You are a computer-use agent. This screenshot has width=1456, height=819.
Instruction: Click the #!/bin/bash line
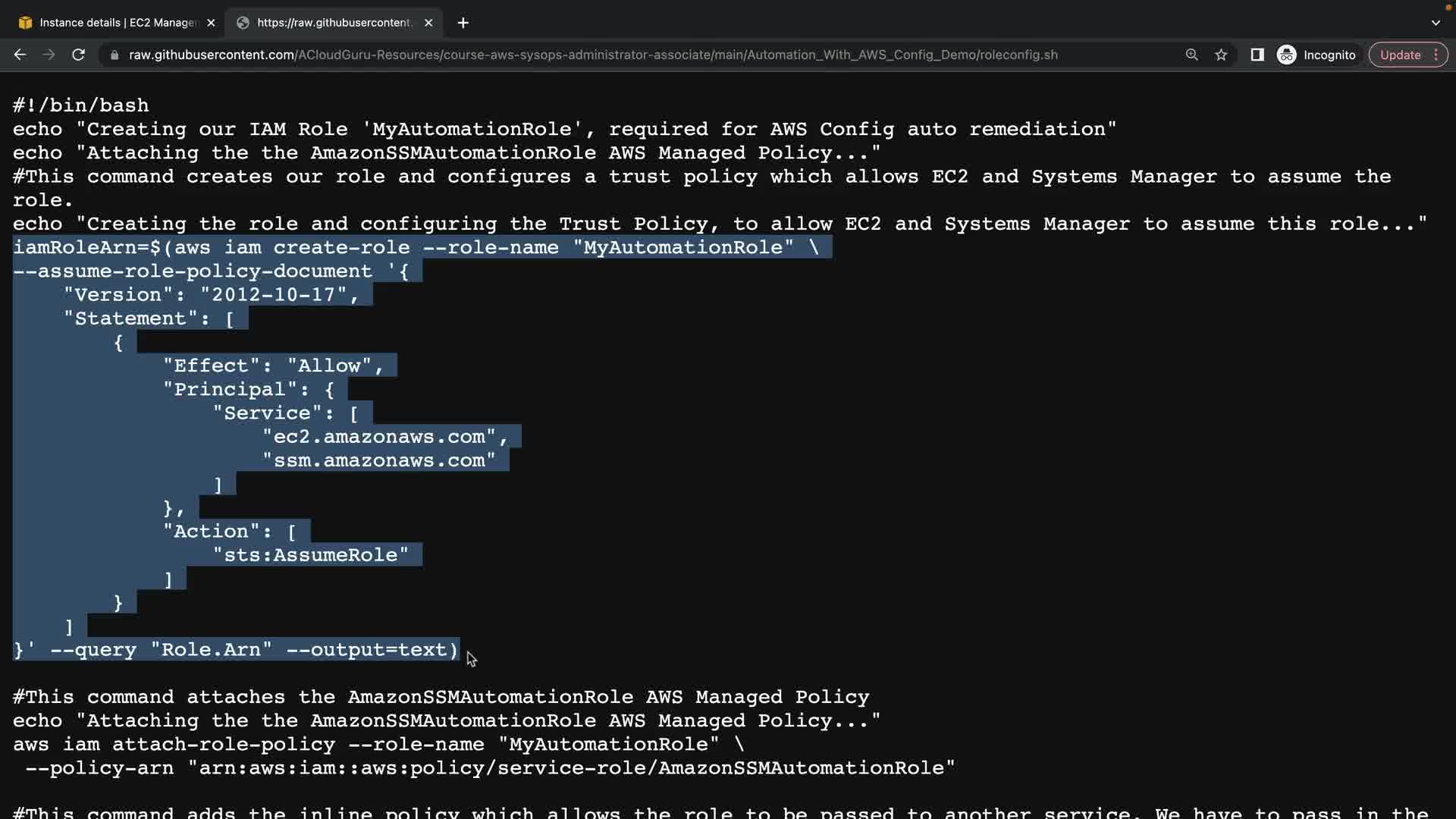point(81,105)
